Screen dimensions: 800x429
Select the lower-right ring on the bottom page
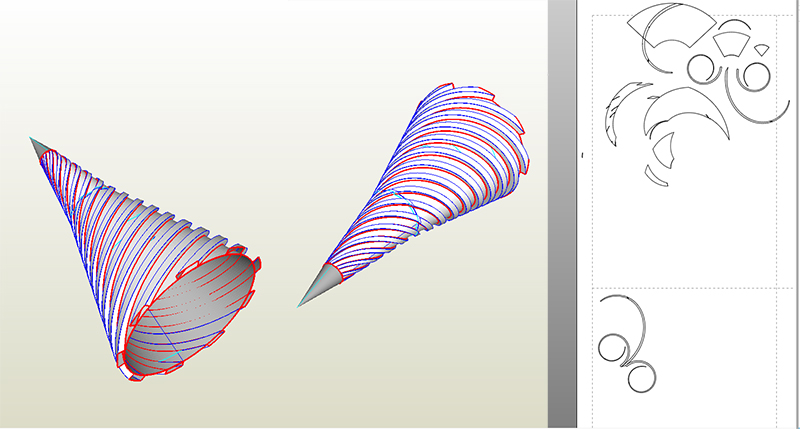coord(642,378)
